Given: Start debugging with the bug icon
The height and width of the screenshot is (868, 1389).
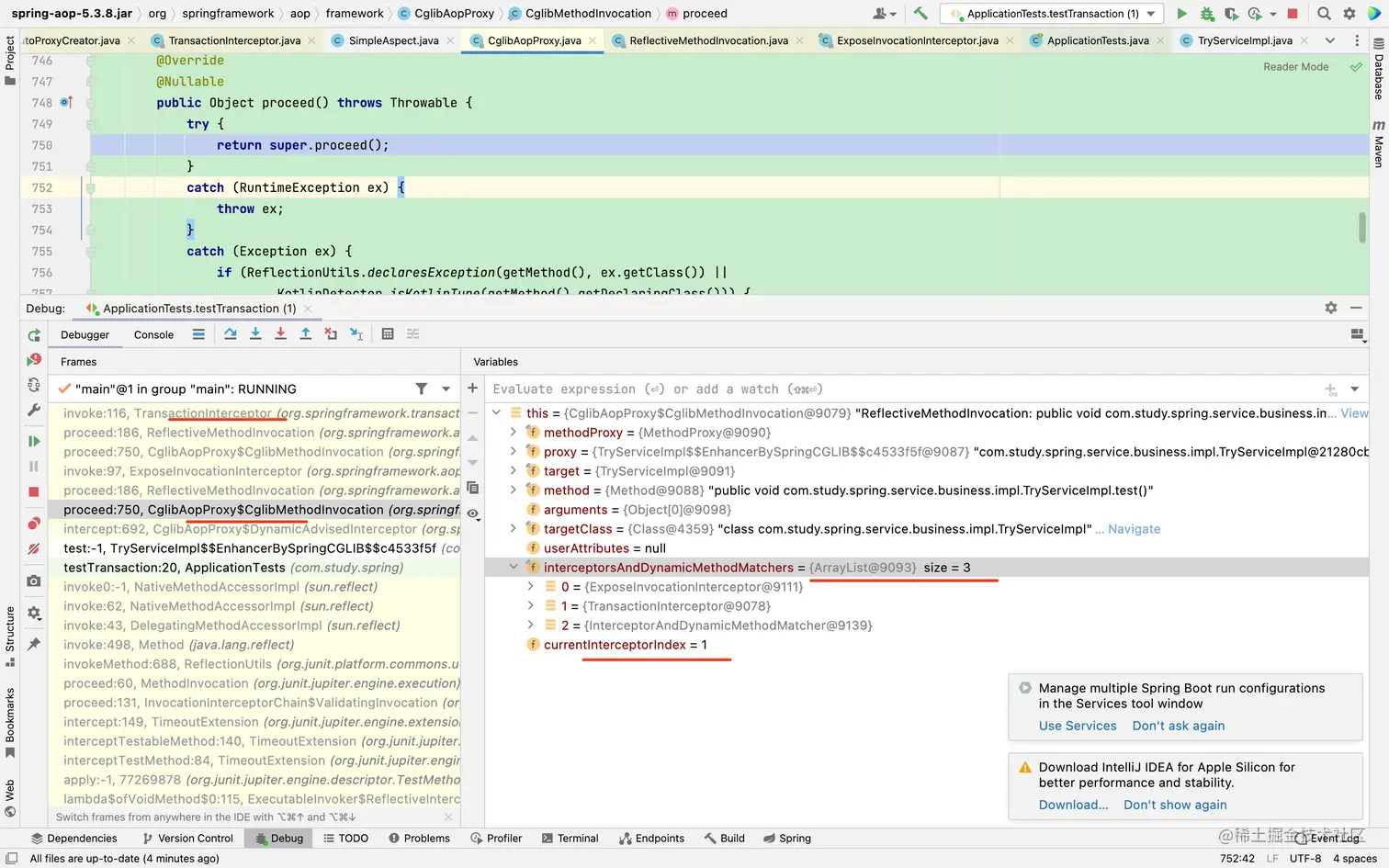Looking at the screenshot, I should 1207,14.
